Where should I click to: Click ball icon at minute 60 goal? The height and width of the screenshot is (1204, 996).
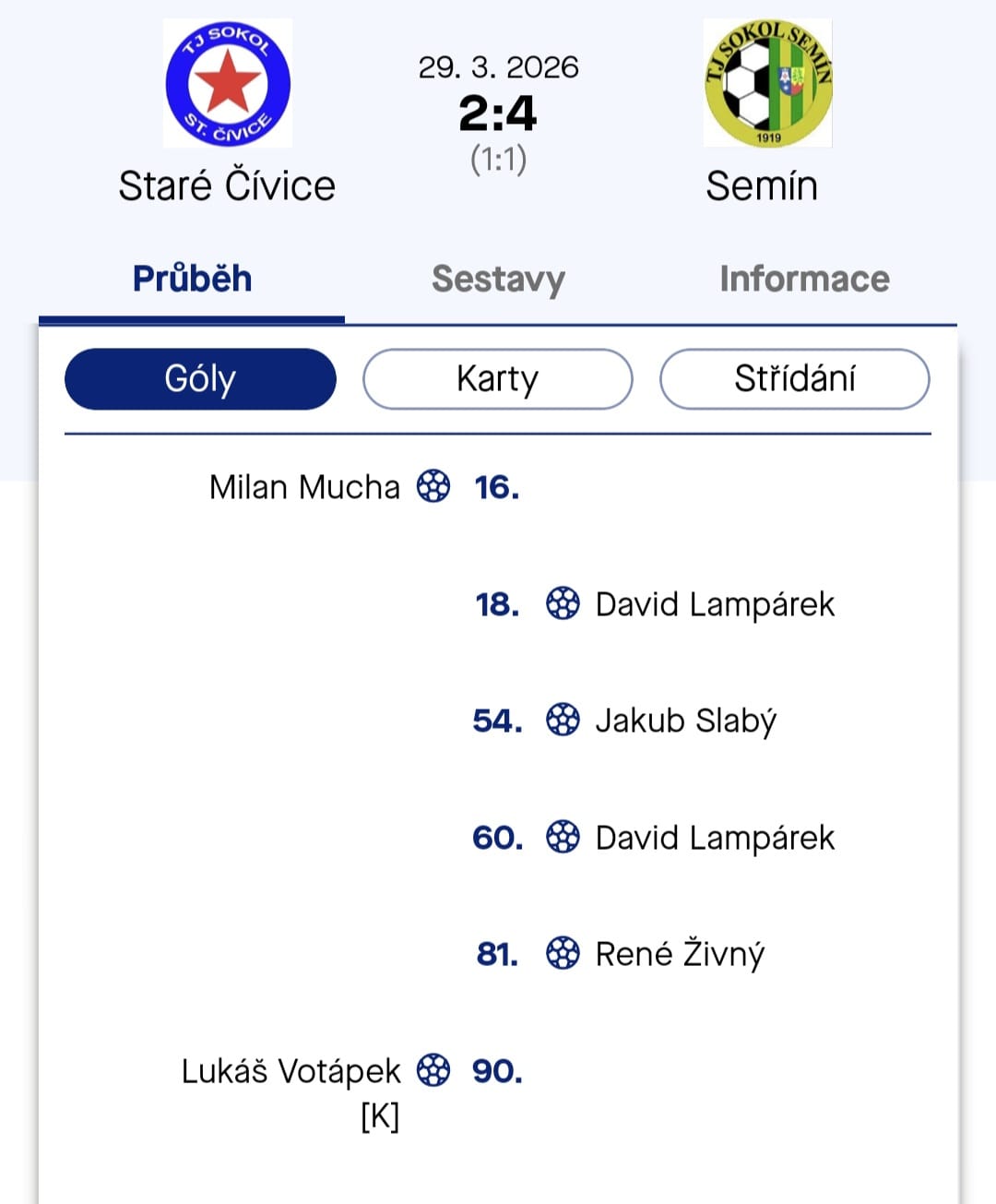coord(563,837)
